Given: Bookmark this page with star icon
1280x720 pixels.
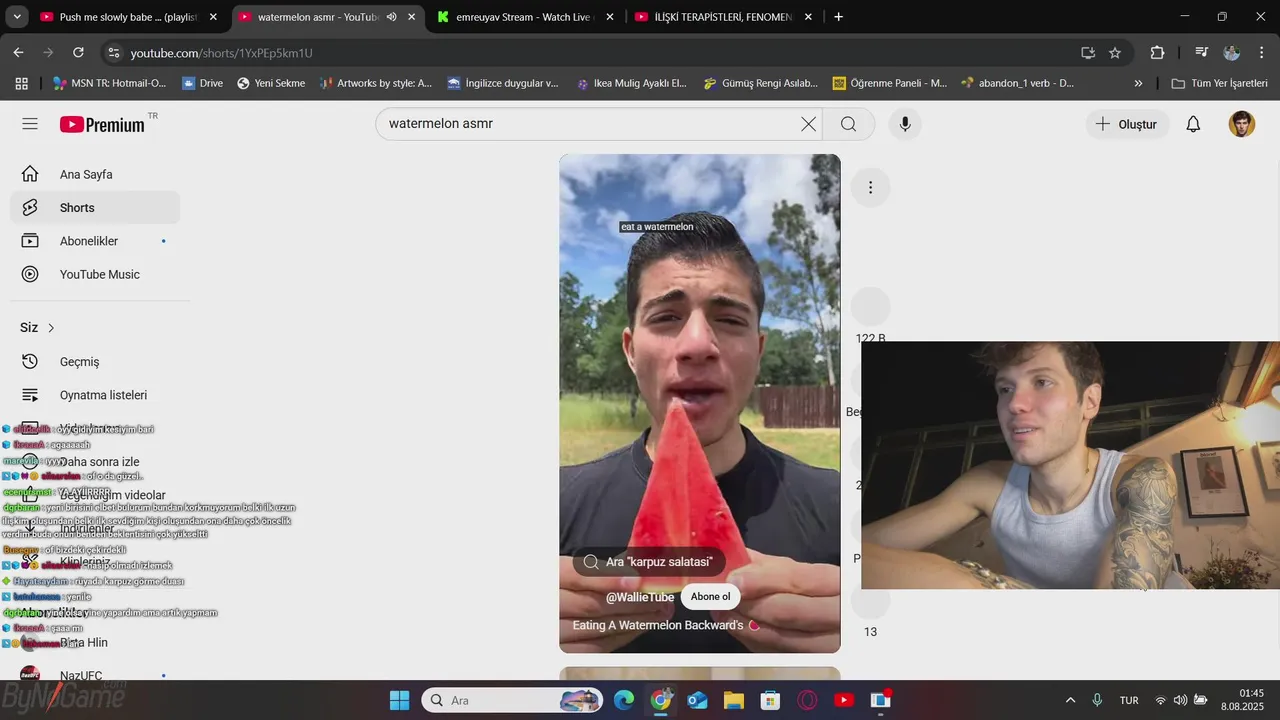Looking at the screenshot, I should (x=1115, y=52).
